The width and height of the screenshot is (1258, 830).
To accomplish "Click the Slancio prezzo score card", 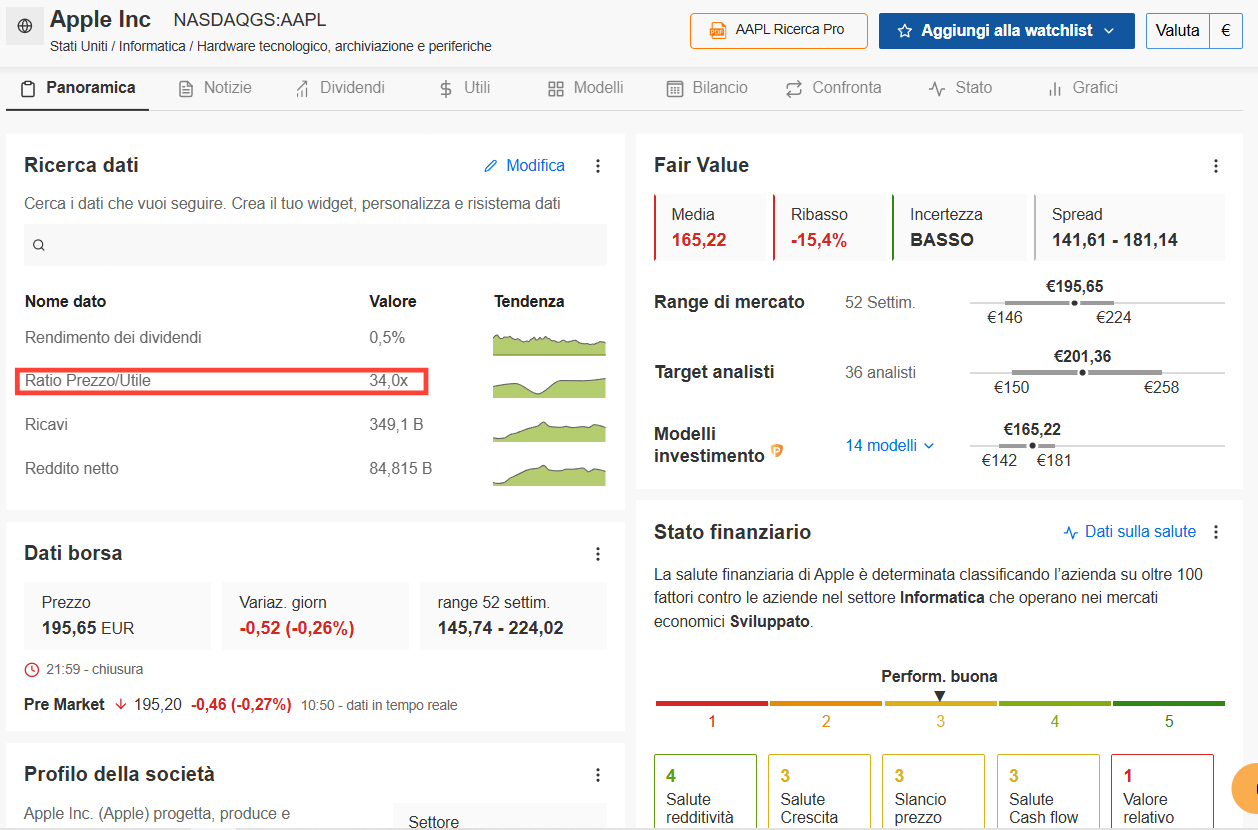I will pyautogui.click(x=933, y=792).
